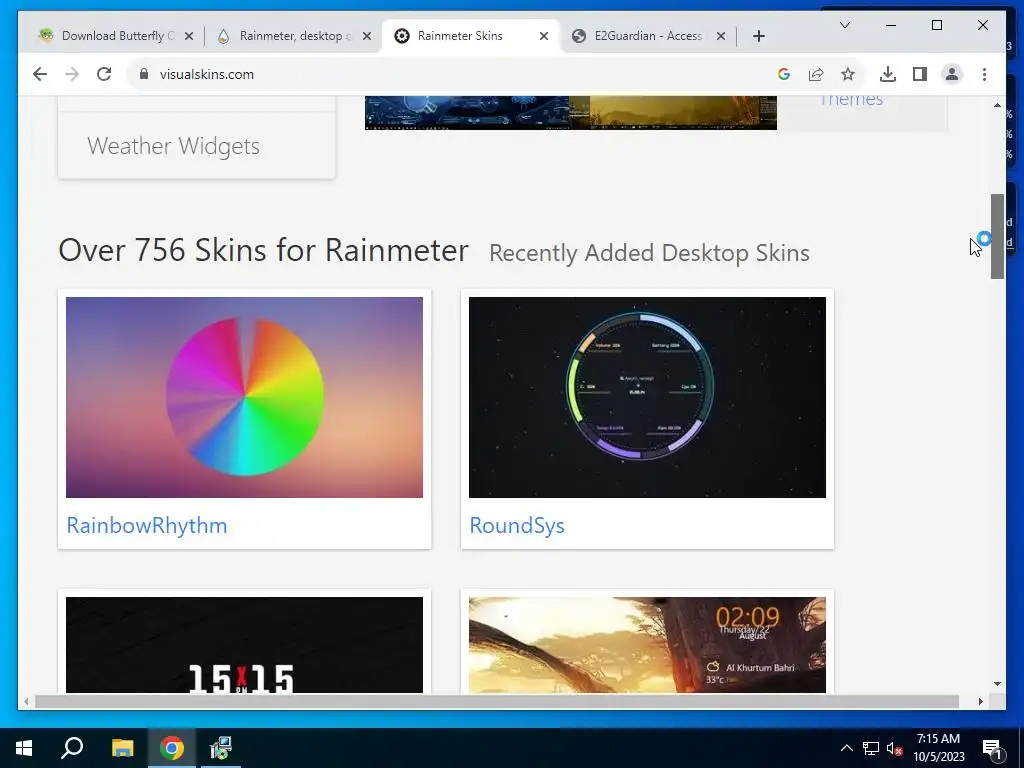Click the blue desktop banner image
1024x768 pixels.
point(467,112)
